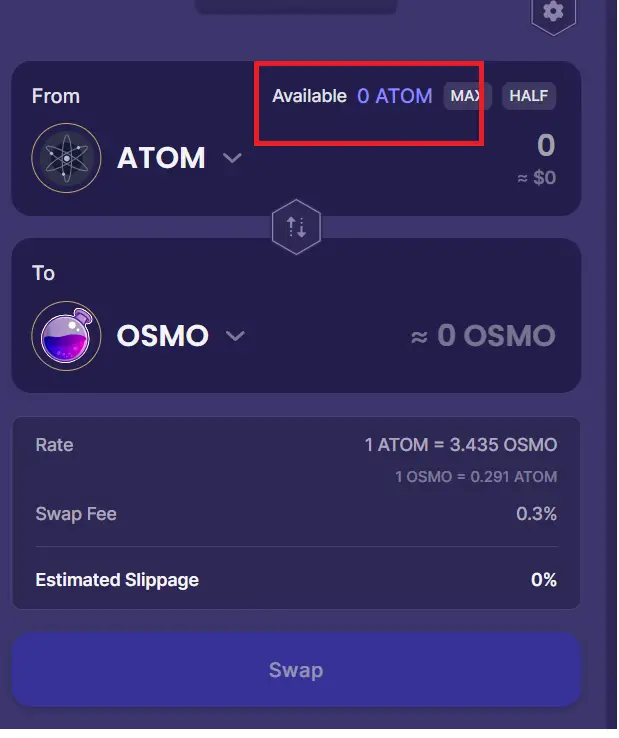Click the ATOM token name
The image size is (619, 738).
click(161, 158)
